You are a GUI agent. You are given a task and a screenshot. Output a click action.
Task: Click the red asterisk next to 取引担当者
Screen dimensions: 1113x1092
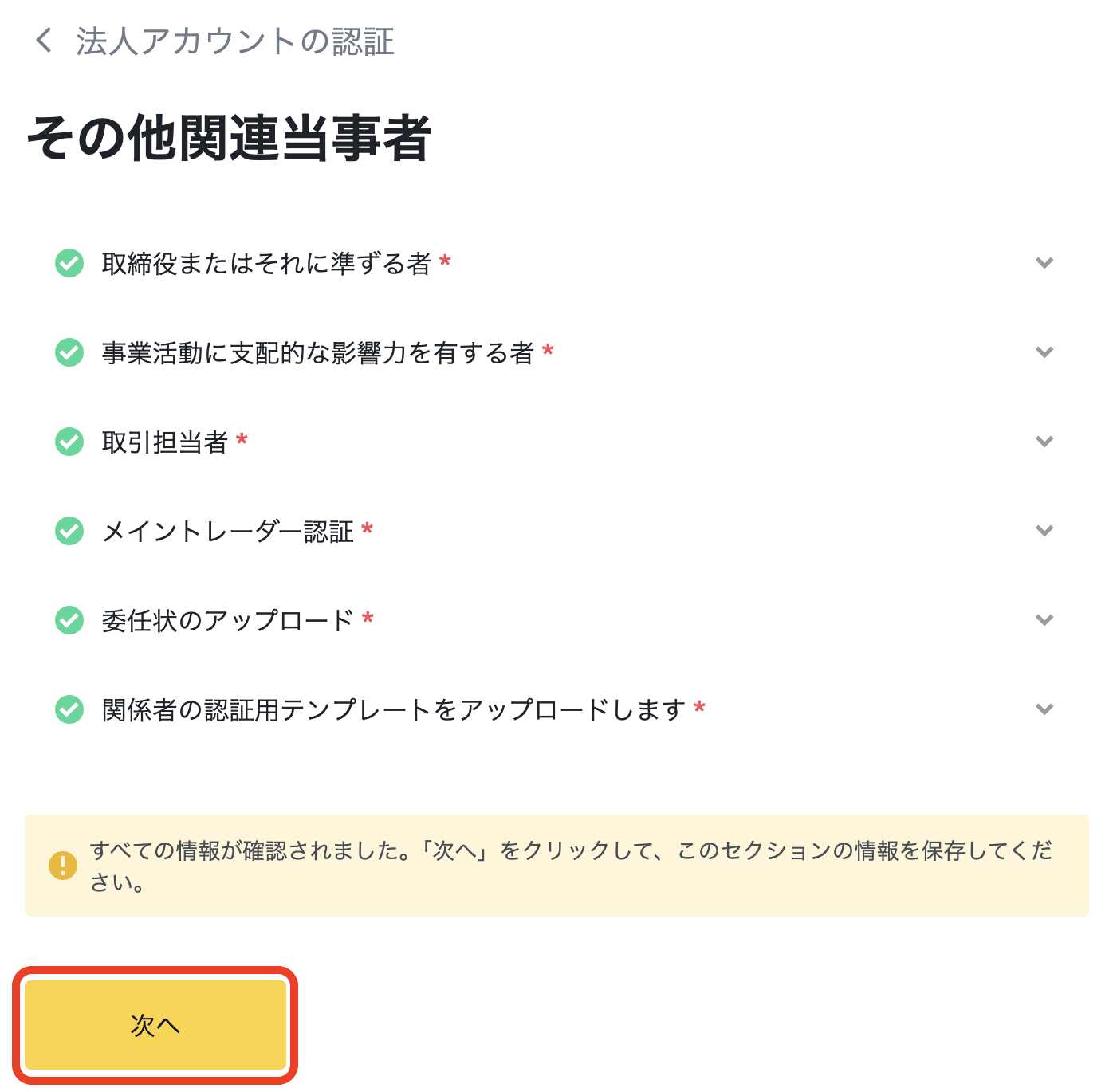pos(242,438)
